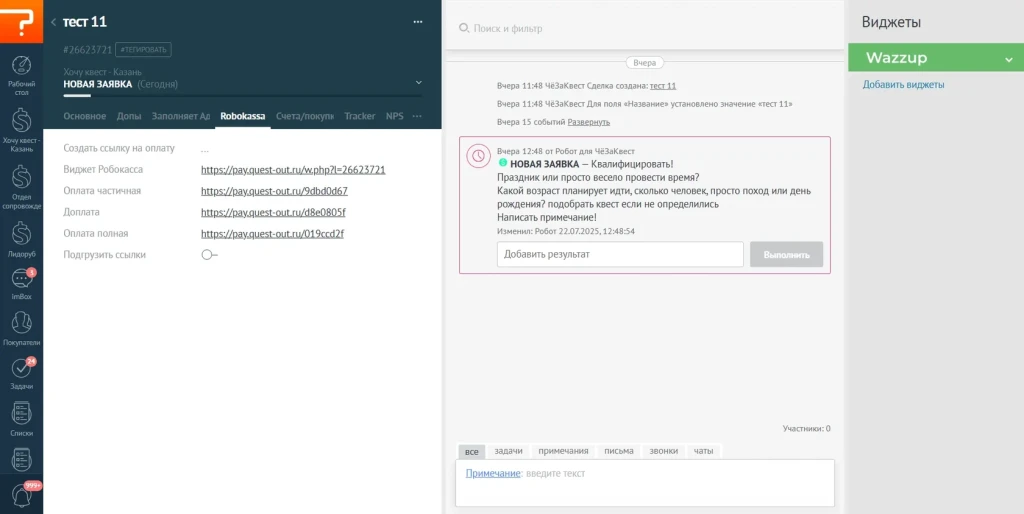This screenshot has width=1024, height=514.
Task: Expand the НОВАЯ ЗАЯВКА stage dropdown
Action: click(x=419, y=83)
